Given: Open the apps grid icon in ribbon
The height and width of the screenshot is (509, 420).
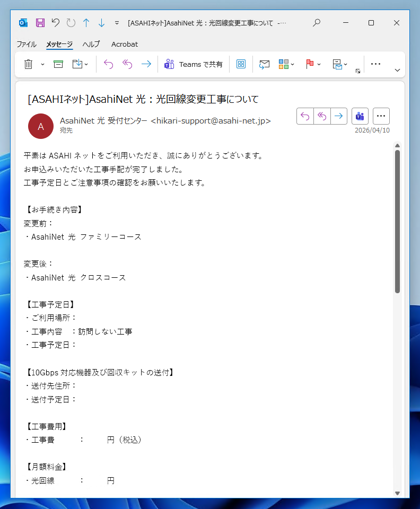Looking at the screenshot, I should [241, 64].
